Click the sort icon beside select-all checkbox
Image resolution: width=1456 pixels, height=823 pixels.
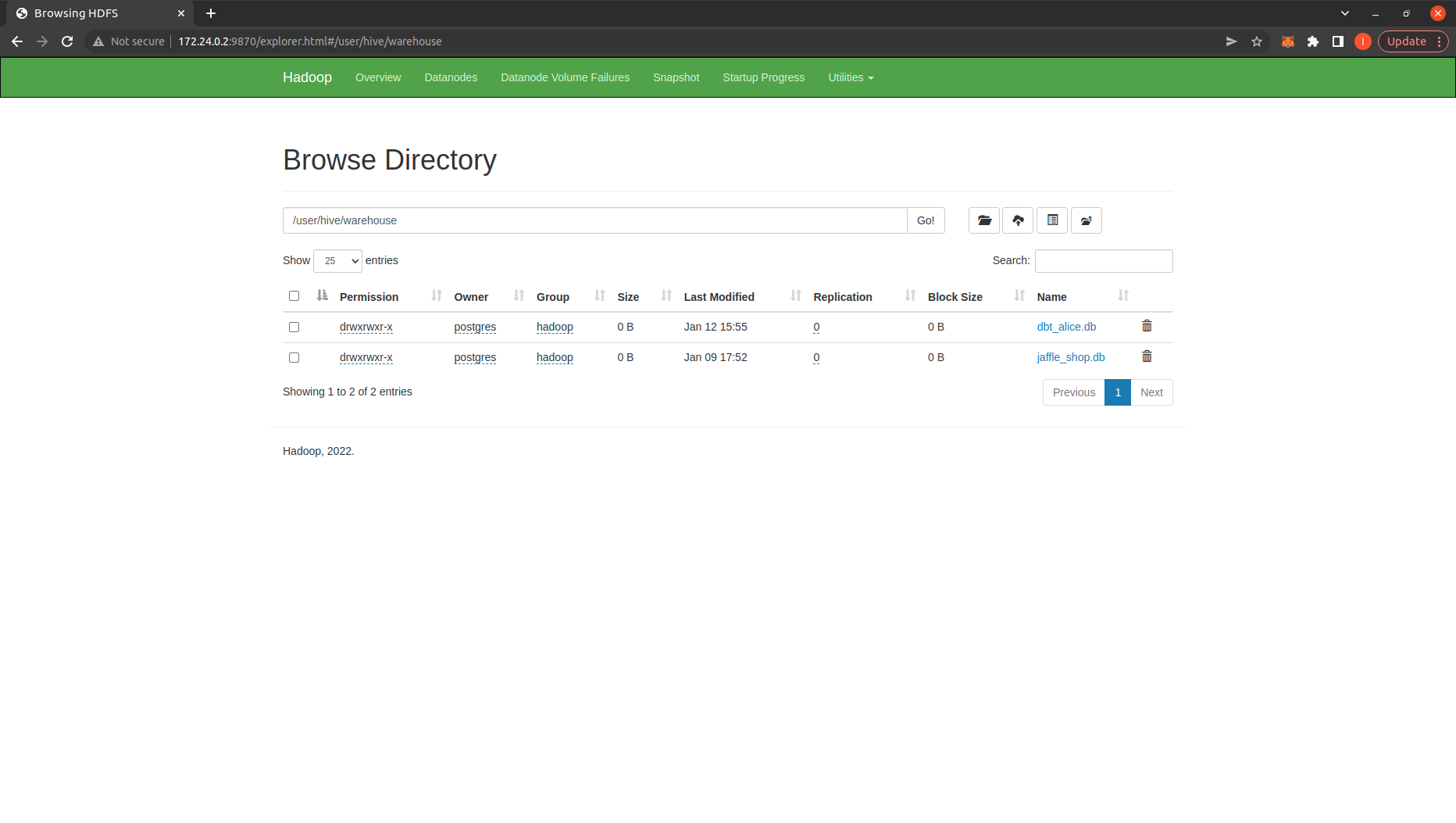tap(322, 295)
